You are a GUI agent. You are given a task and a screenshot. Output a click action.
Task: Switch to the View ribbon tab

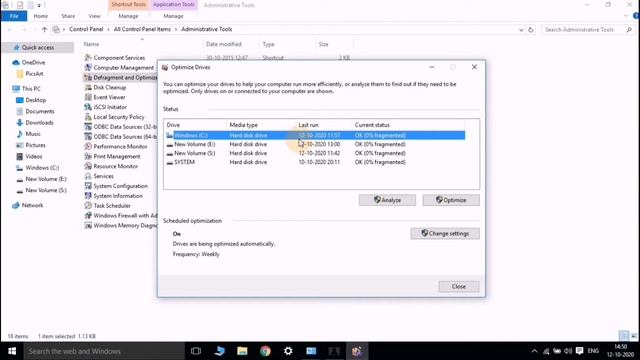tap(94, 16)
